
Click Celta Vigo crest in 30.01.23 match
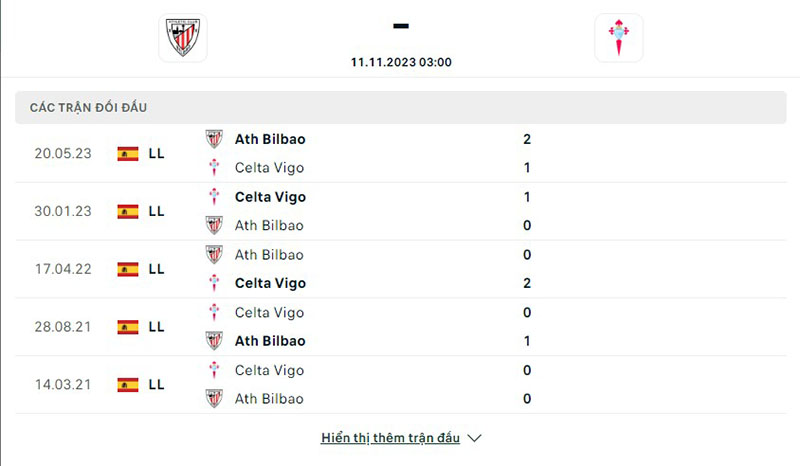pyautogui.click(x=214, y=197)
